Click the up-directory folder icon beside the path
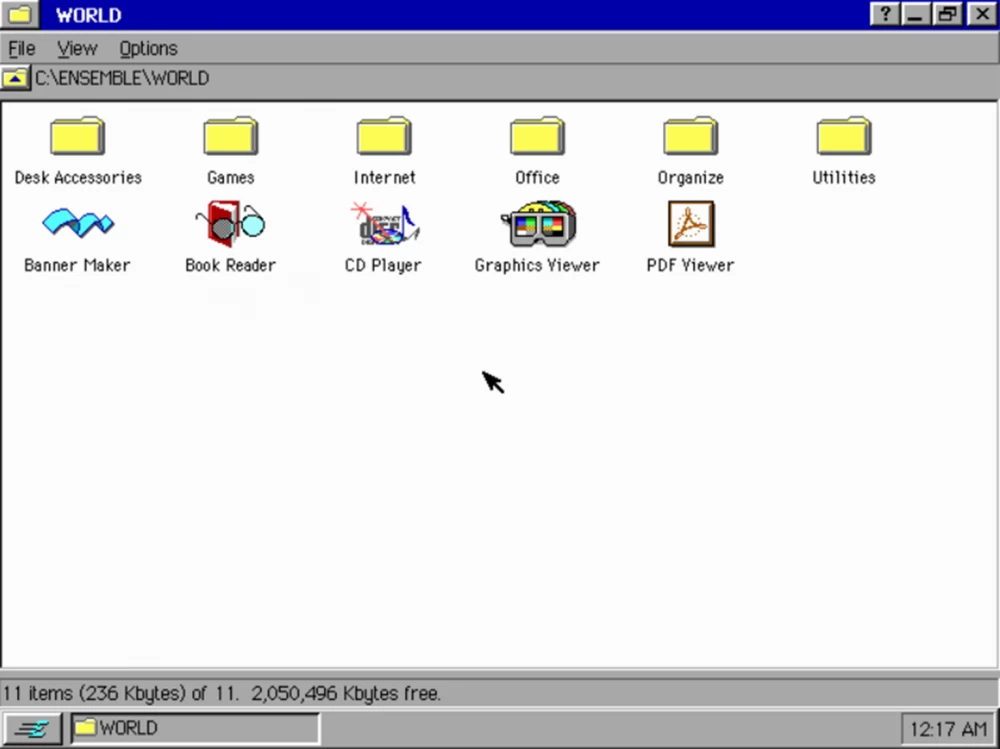 tap(14, 77)
